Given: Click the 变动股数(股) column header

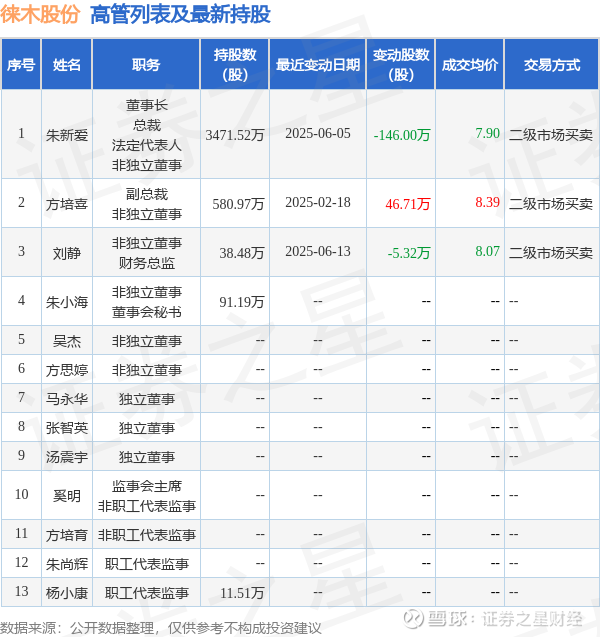Looking at the screenshot, I should (x=401, y=65).
